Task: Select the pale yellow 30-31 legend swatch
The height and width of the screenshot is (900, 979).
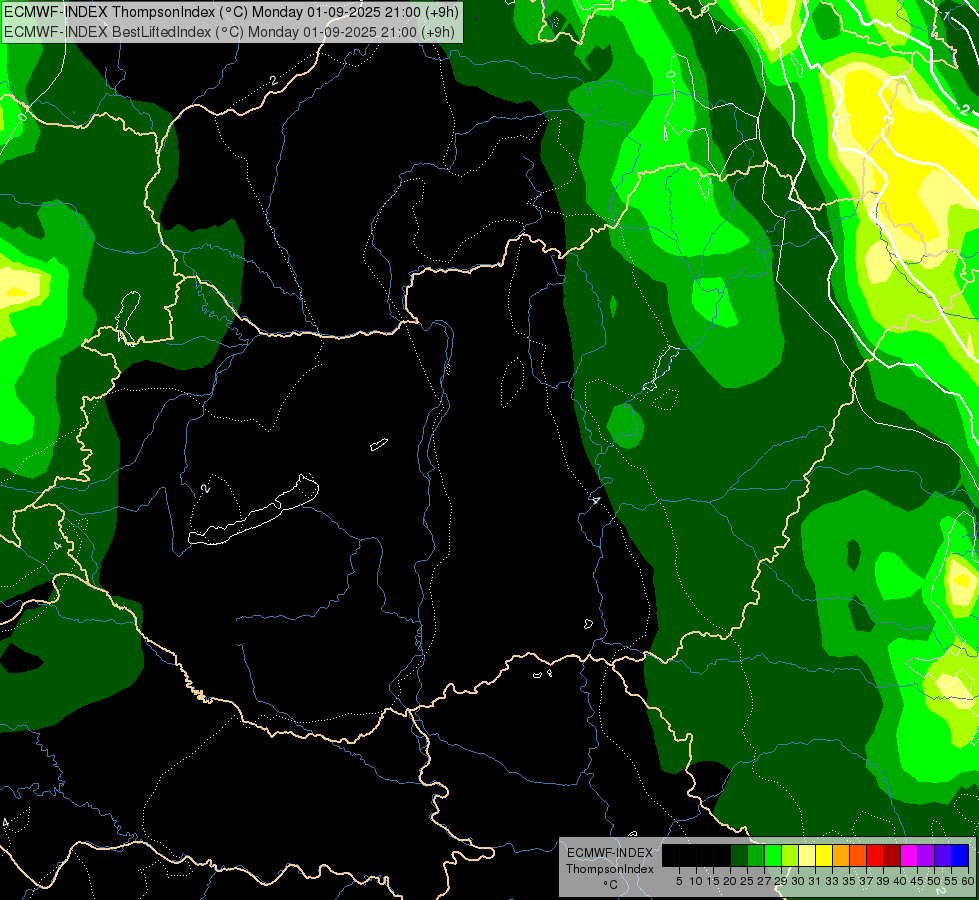Action: [807, 855]
